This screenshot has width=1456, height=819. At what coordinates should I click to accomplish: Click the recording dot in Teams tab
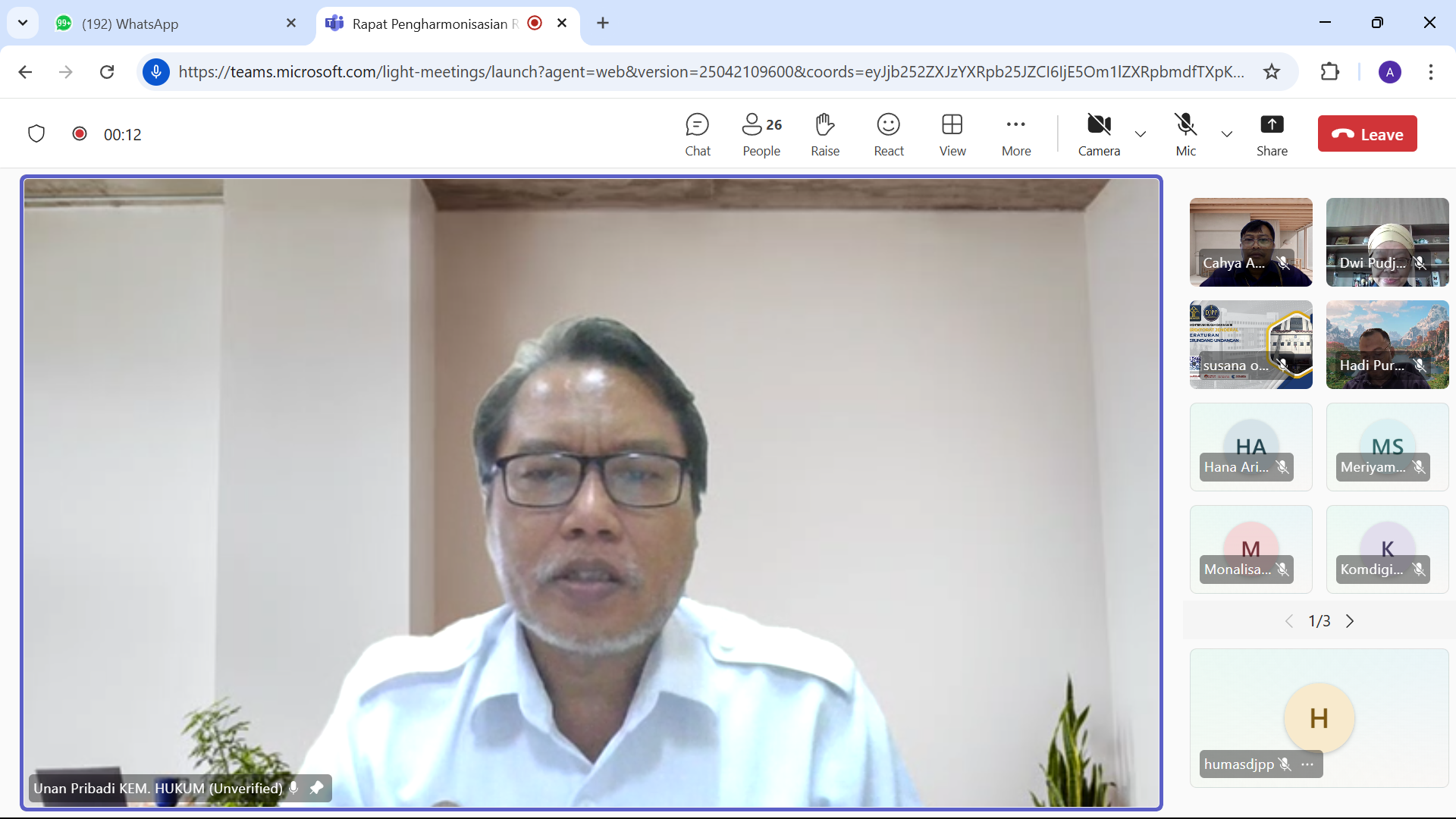coord(535,23)
